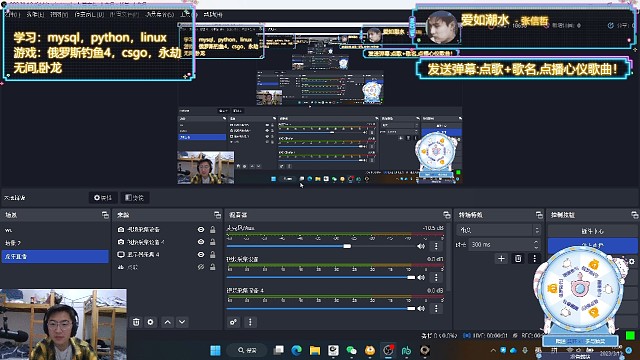Pop out the Controls dock panel
Viewport: 640px width, 360px height.
(x=635, y=215)
